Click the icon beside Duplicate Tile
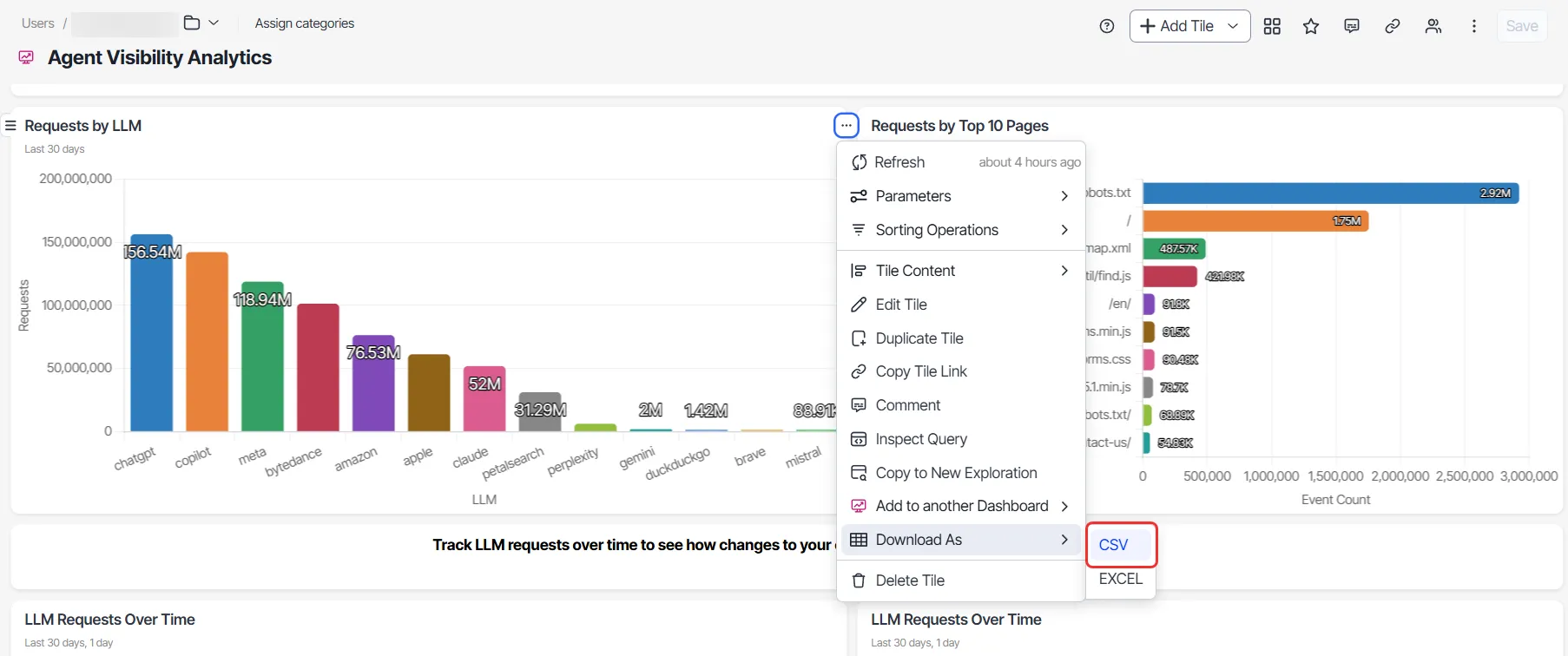This screenshot has width=1568, height=656. point(859,338)
